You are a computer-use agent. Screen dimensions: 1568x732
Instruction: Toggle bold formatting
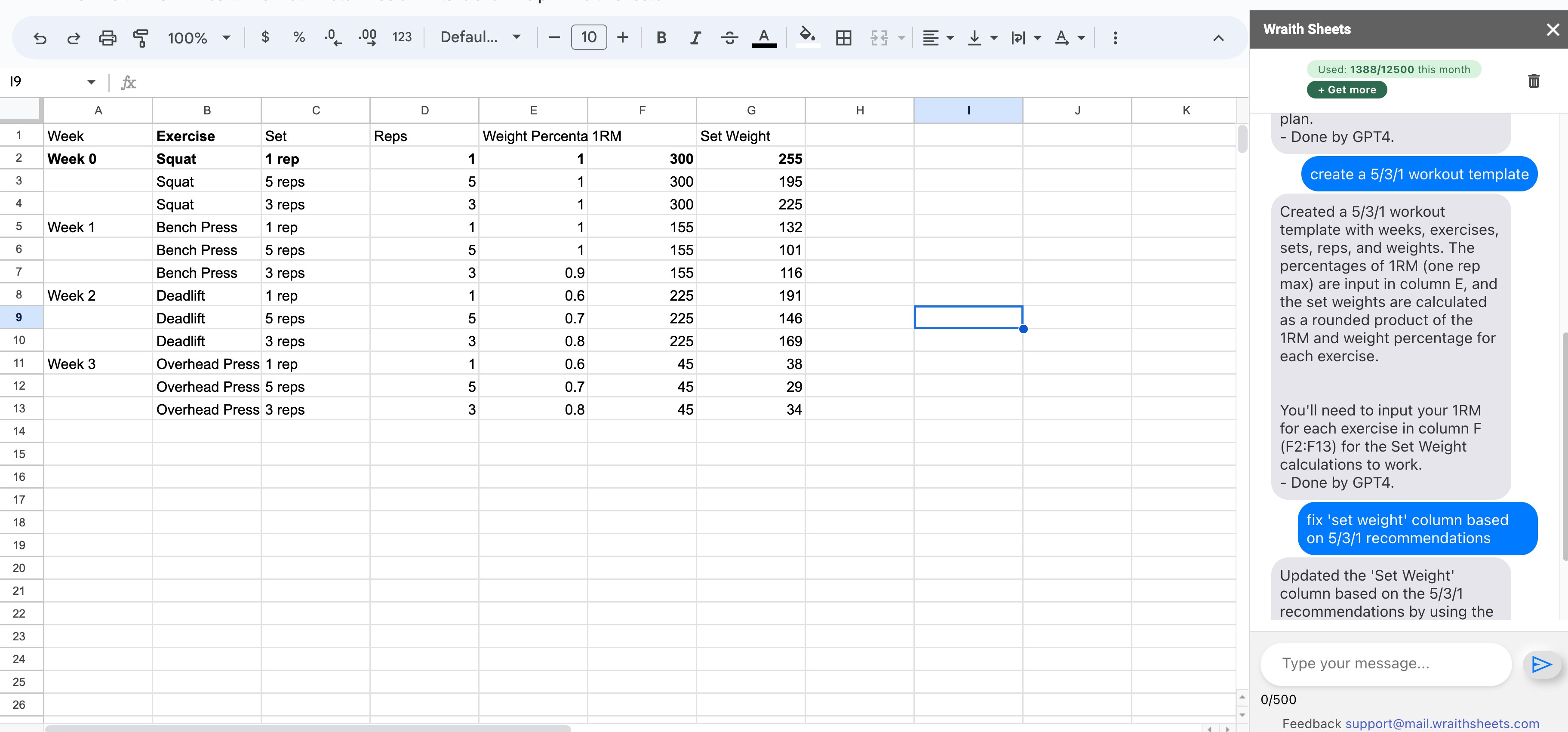661,38
